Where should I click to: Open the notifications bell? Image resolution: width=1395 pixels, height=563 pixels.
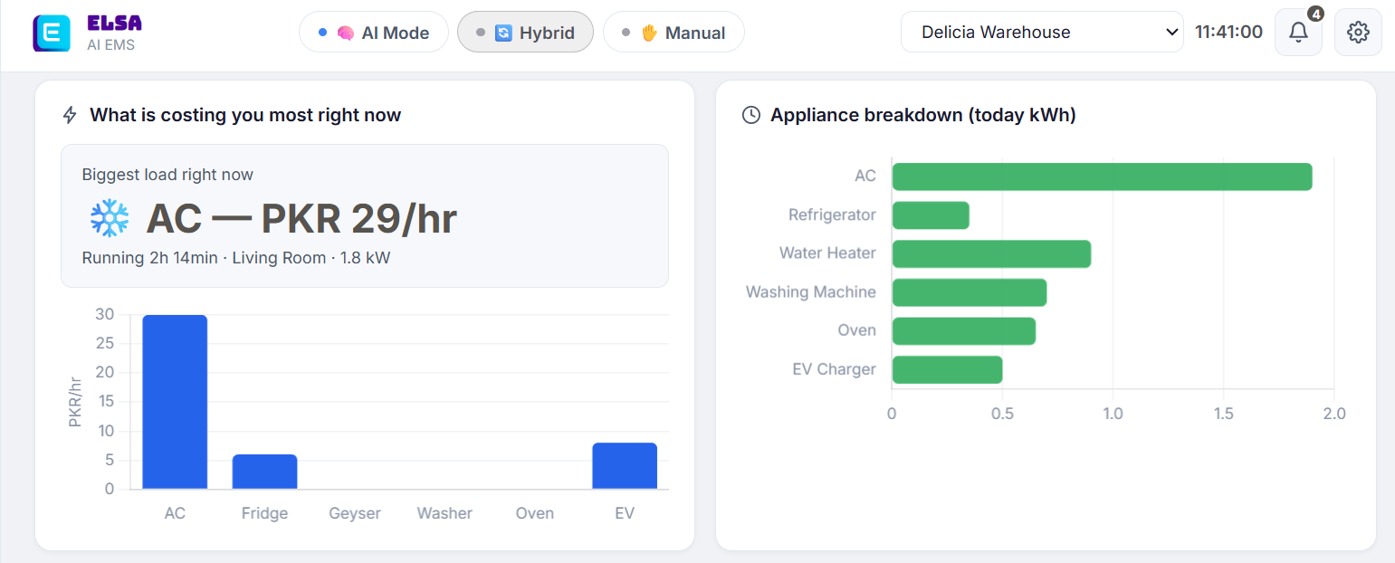pyautogui.click(x=1298, y=32)
